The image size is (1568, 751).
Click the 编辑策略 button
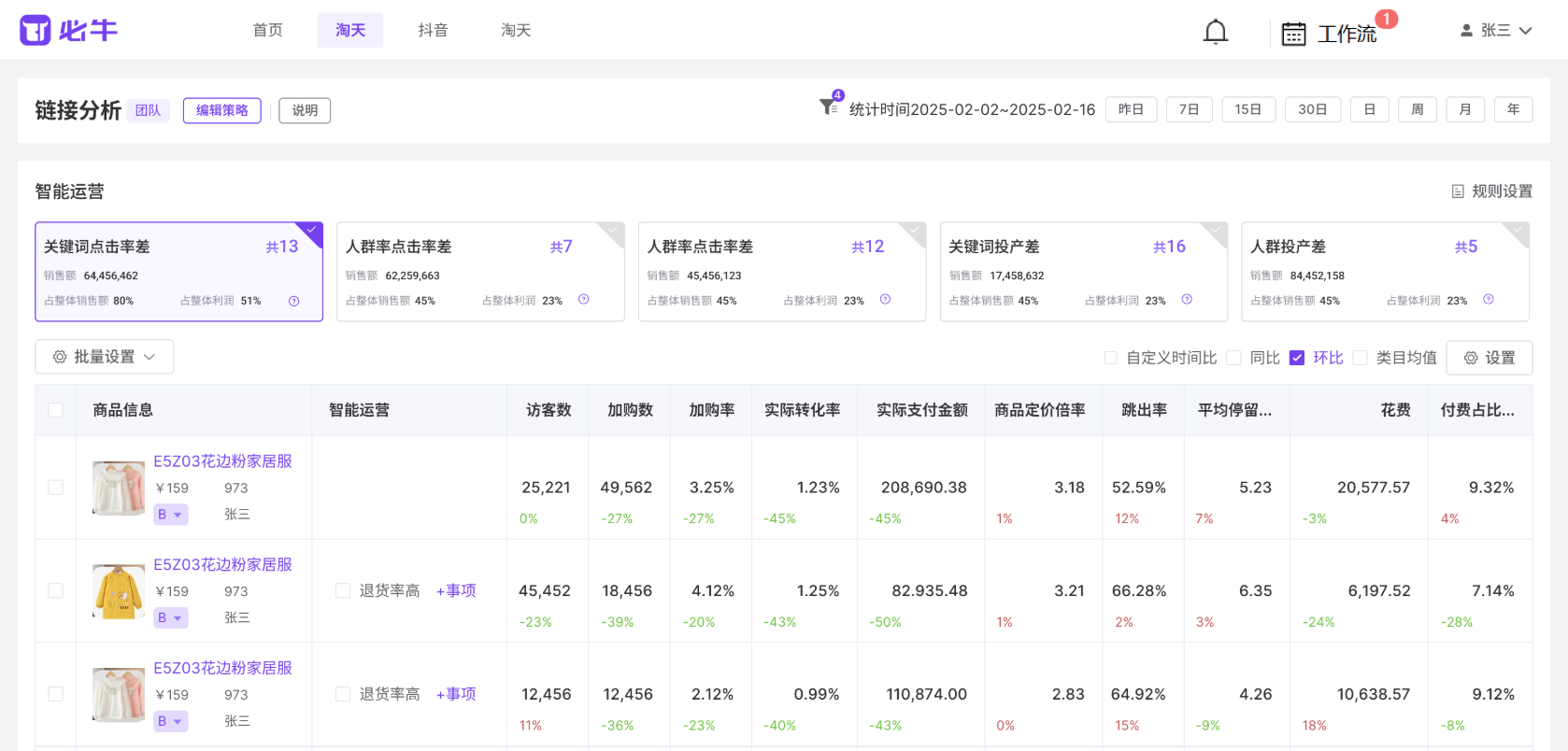pyautogui.click(x=221, y=110)
